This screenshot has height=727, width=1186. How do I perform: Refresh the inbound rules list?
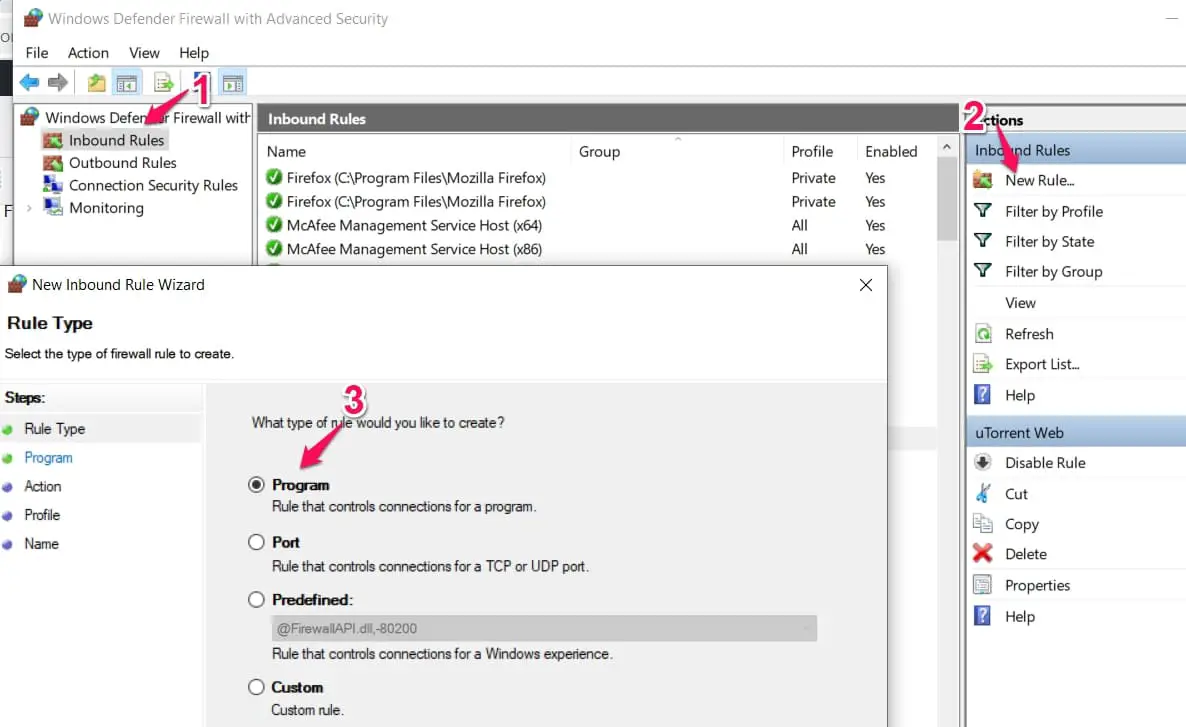(x=1029, y=334)
